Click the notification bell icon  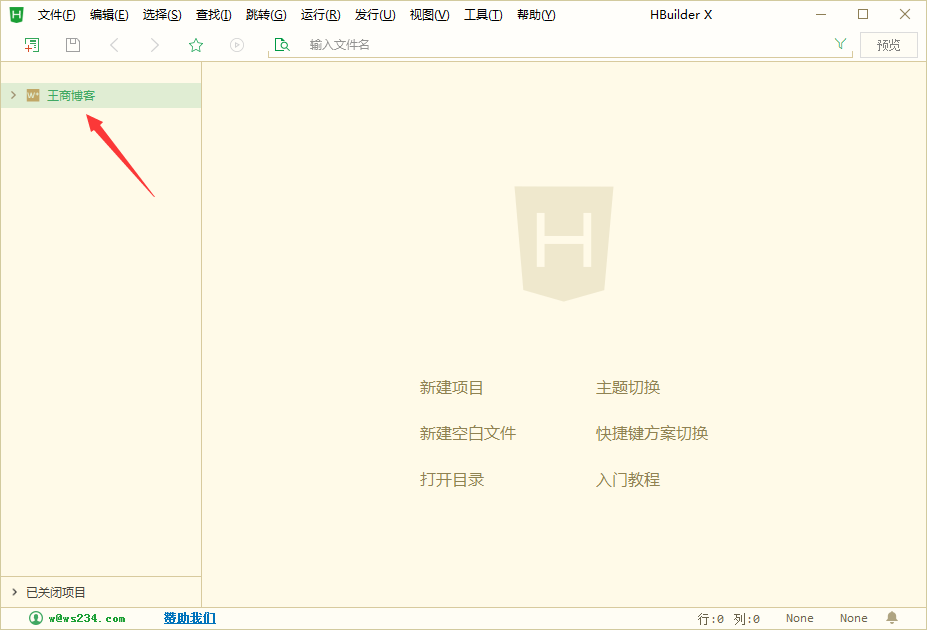click(x=892, y=618)
